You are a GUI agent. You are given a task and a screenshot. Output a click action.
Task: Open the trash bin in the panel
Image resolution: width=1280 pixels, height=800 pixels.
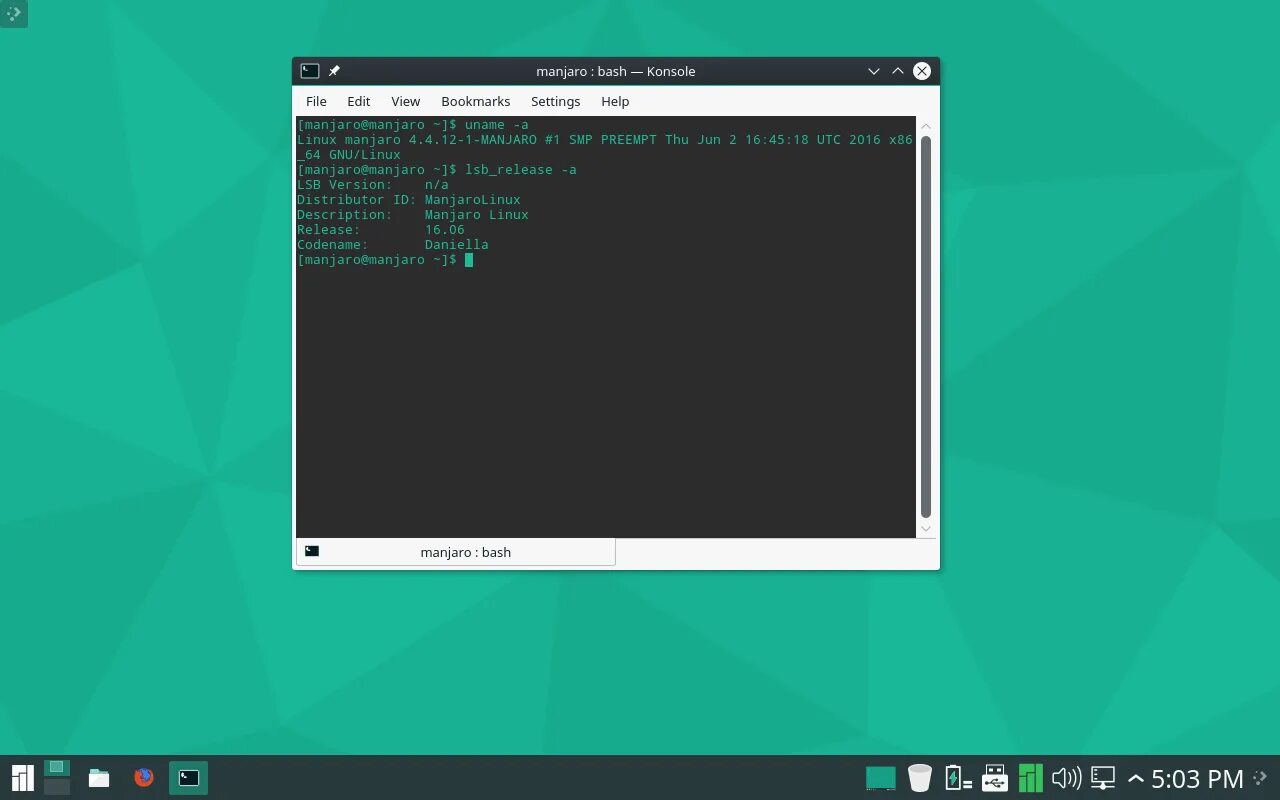920,778
